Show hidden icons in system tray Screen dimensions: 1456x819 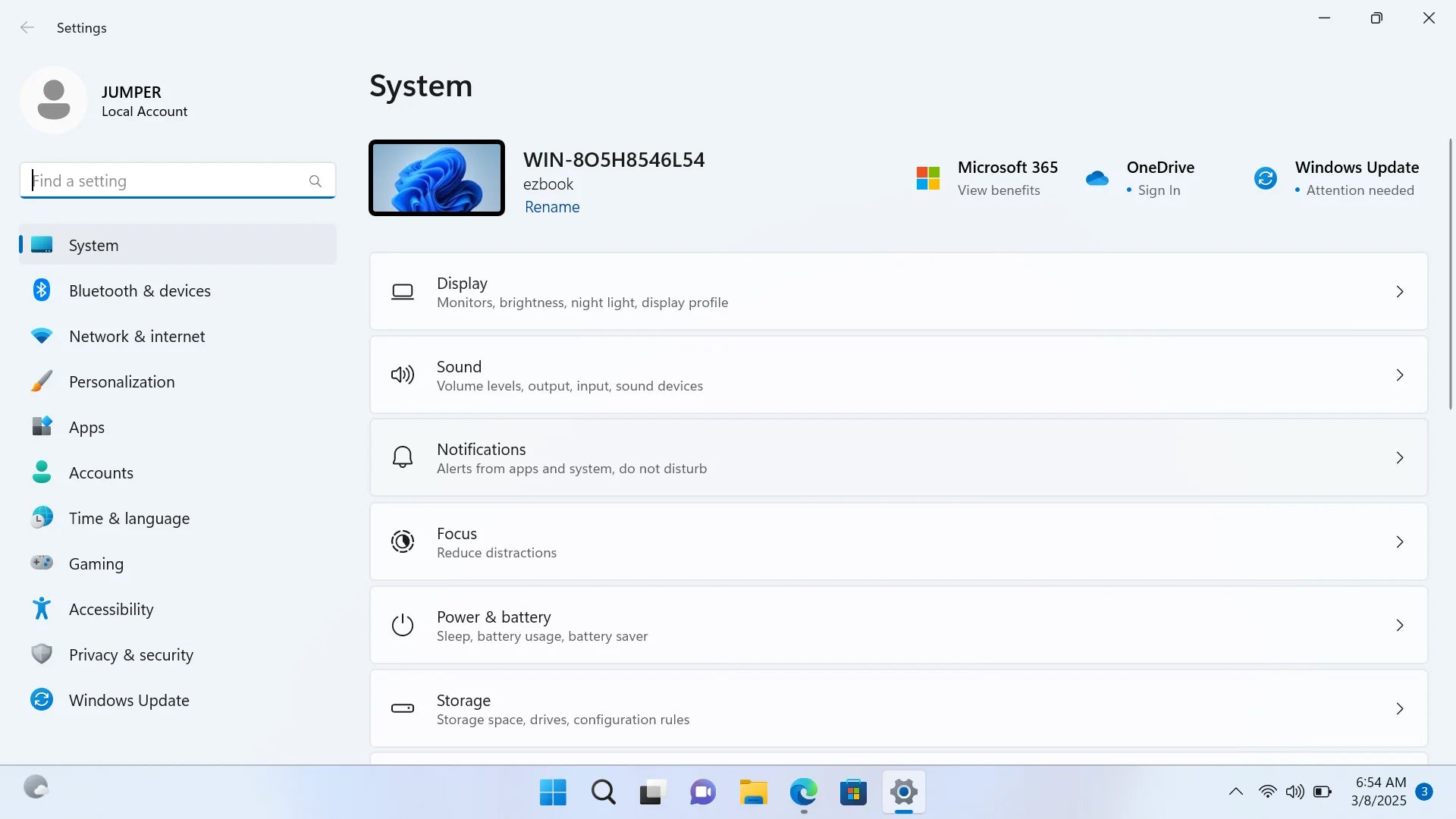click(1235, 792)
